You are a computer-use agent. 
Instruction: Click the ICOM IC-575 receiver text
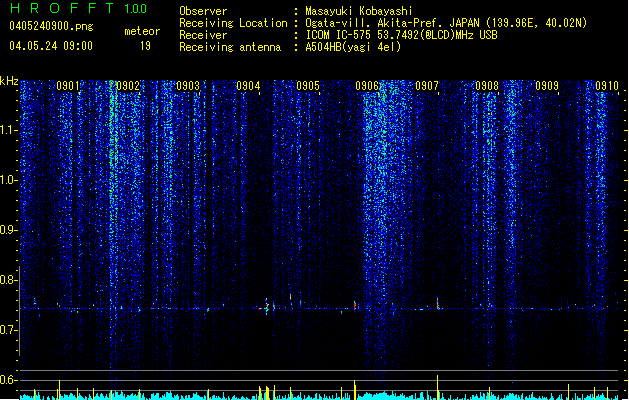tap(401, 35)
